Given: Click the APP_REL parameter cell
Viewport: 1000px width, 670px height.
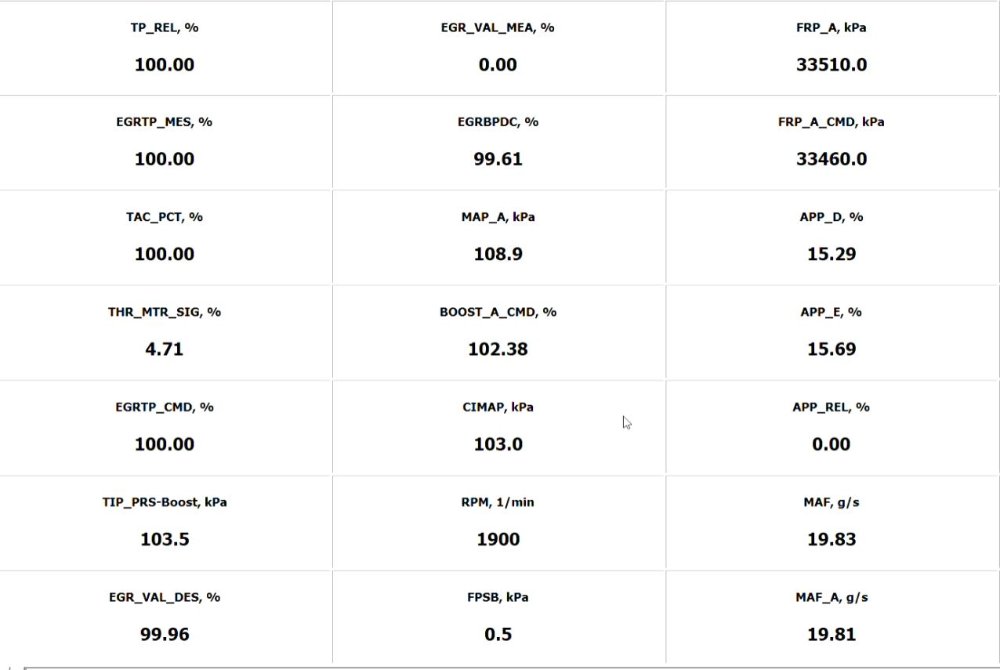Looking at the screenshot, I should point(831,427).
